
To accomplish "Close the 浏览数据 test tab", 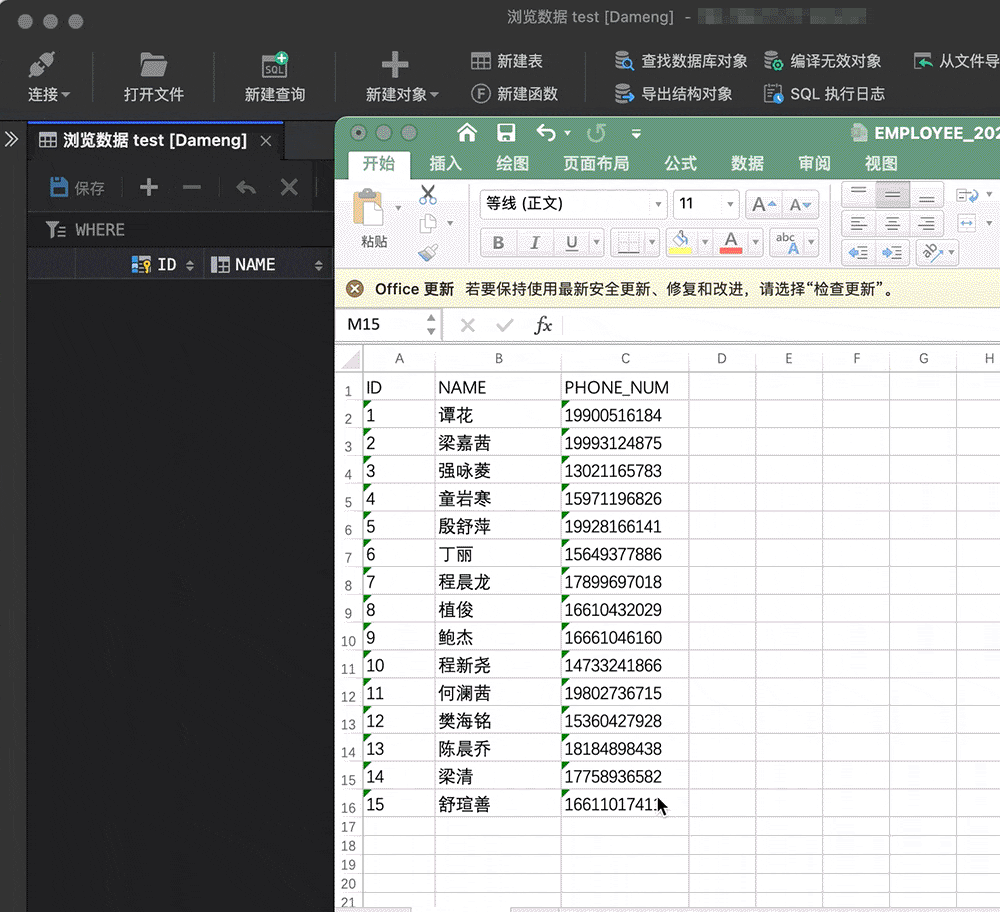I will (x=266, y=141).
